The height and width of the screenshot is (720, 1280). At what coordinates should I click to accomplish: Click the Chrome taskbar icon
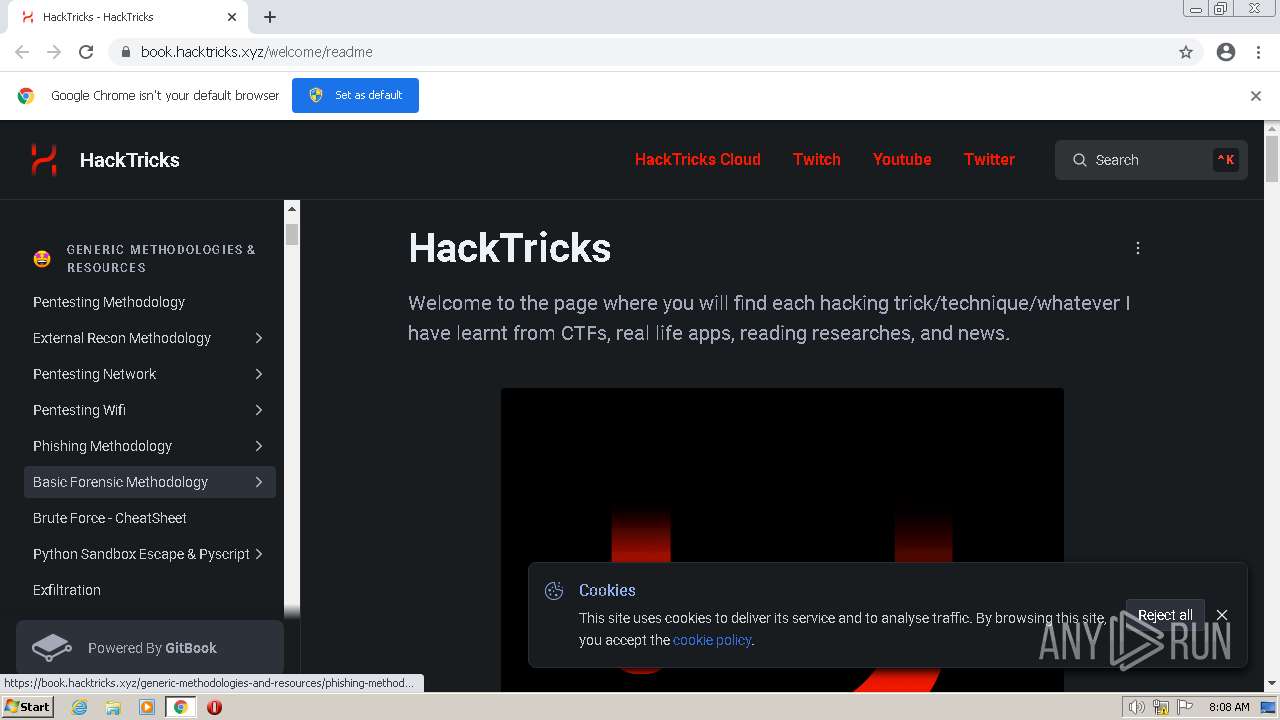pos(181,707)
